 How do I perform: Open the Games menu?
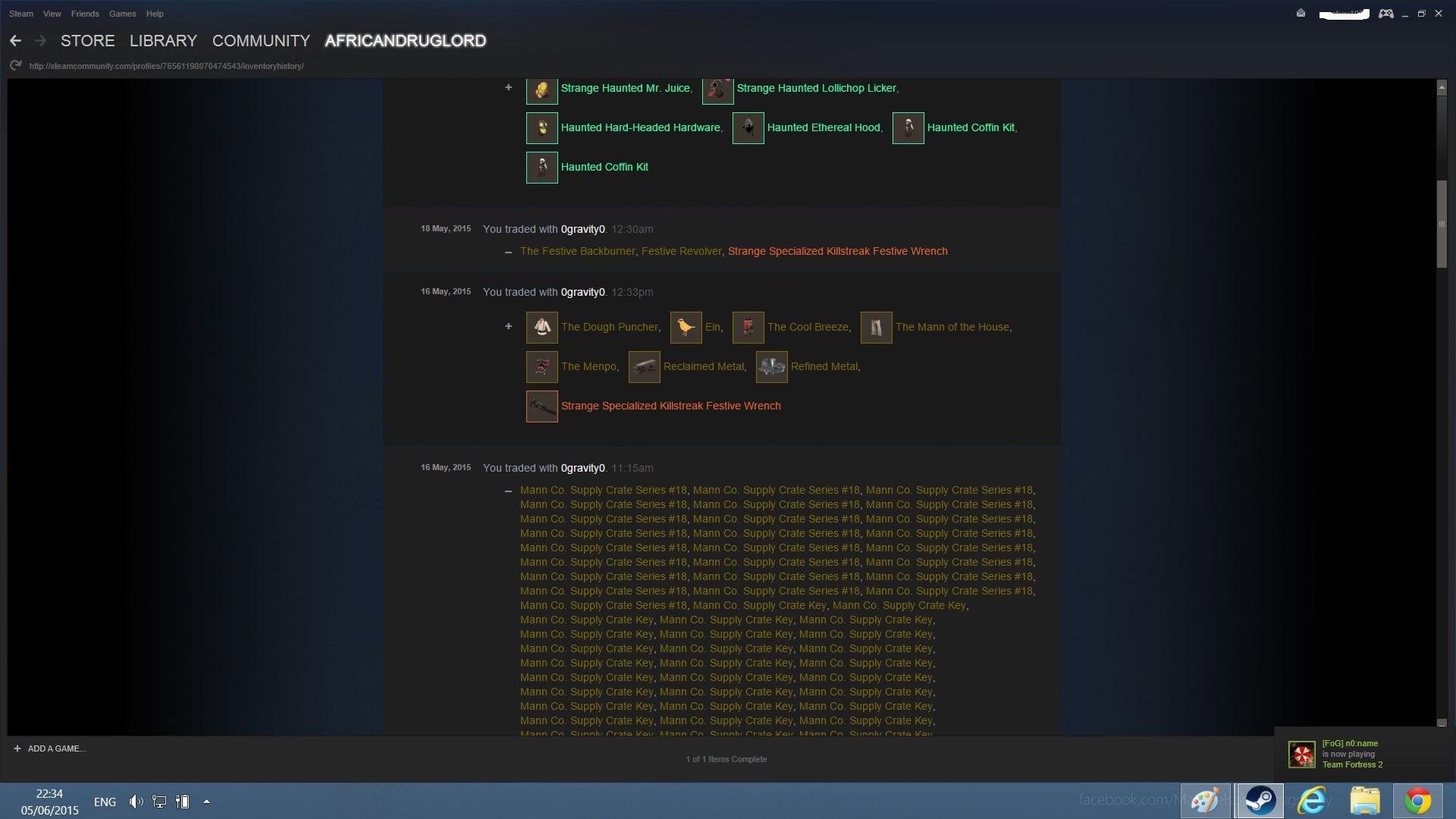(122, 14)
